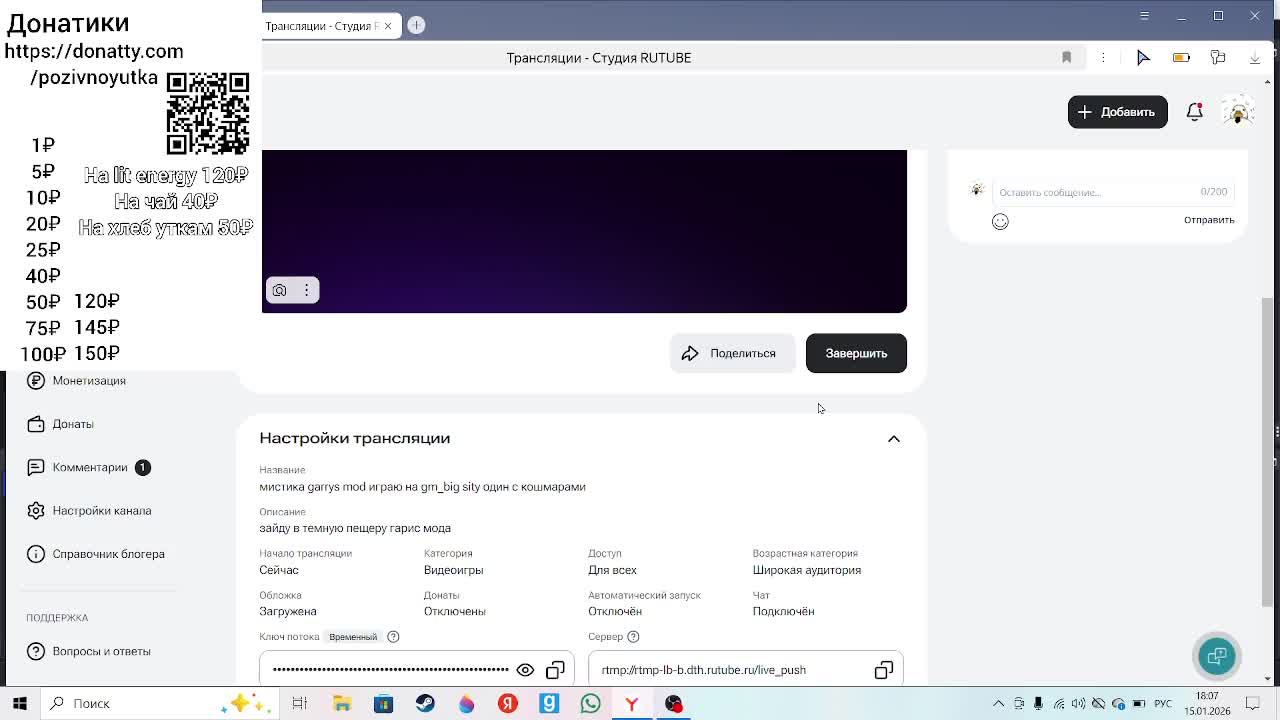Open Донаты in the sidebar
The image size is (1280, 720).
coord(60,424)
